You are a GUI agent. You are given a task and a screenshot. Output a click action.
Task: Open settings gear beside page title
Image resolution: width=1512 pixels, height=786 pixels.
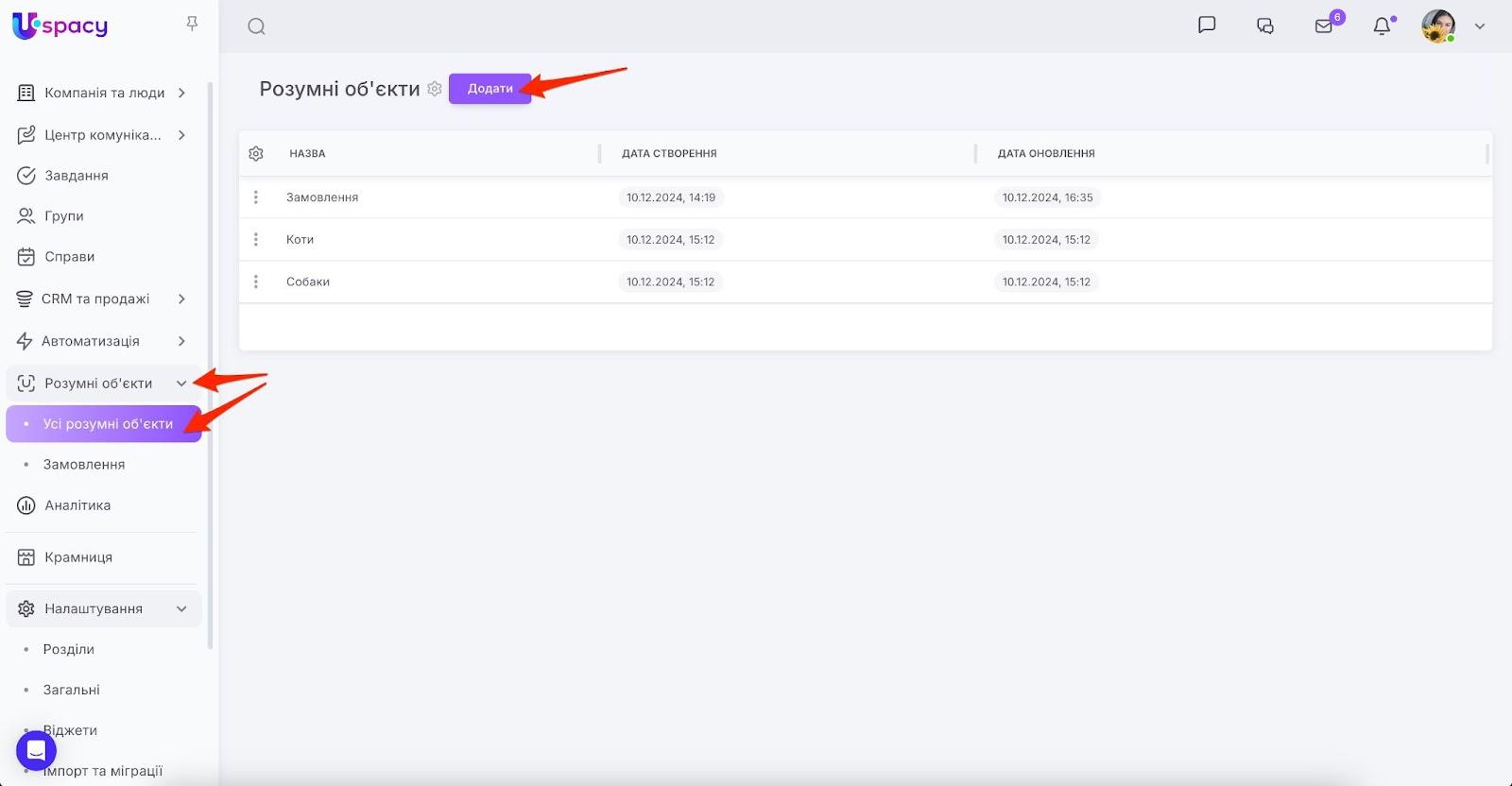click(435, 89)
